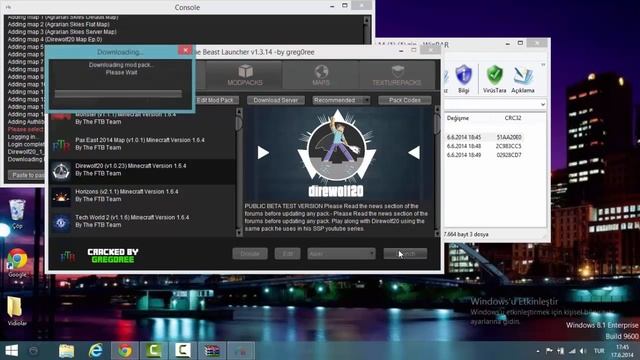Click the Videolar folder desktop icon
The width and height of the screenshot is (640, 360).
(16, 311)
